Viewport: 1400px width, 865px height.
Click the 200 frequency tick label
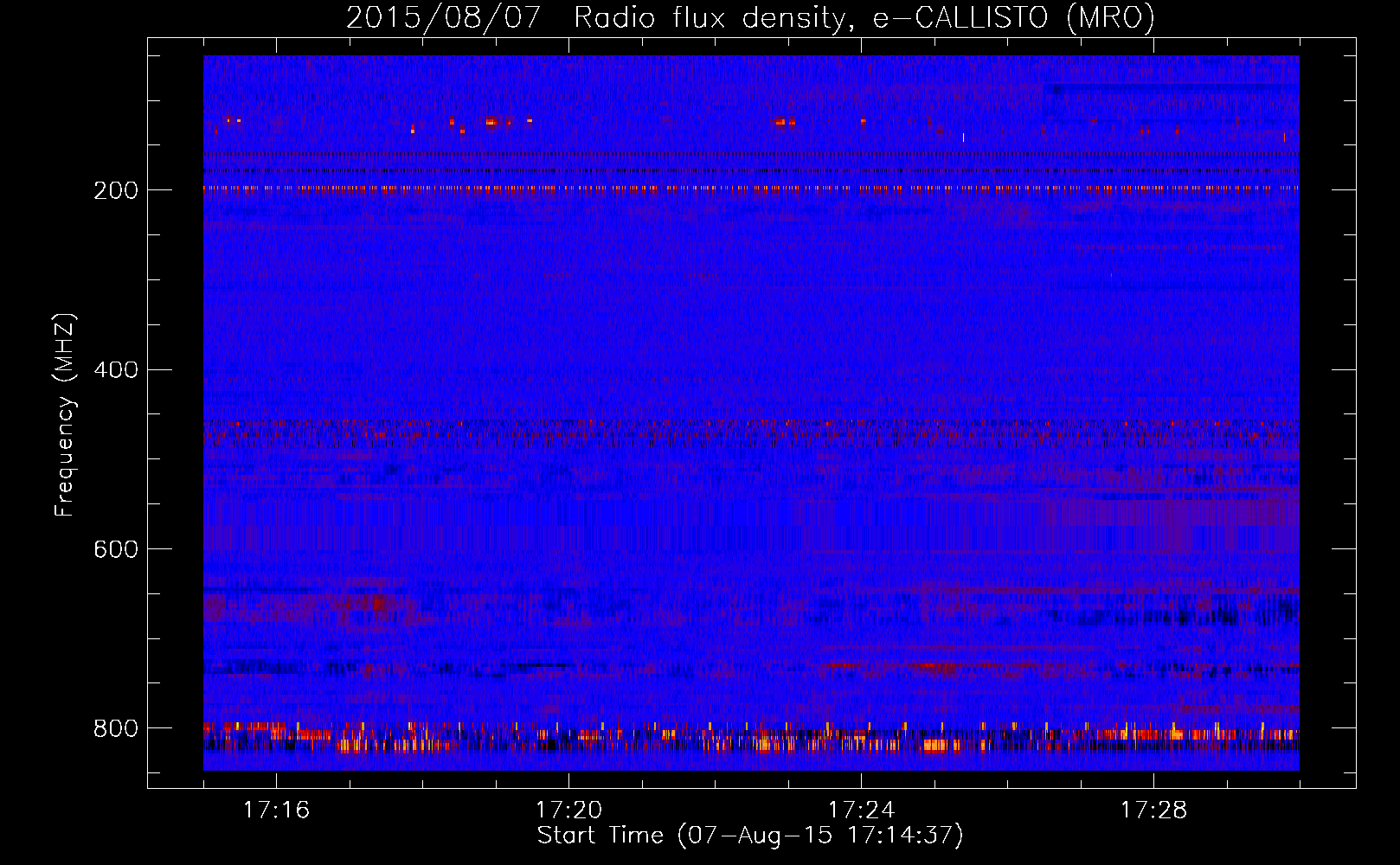pyautogui.click(x=116, y=190)
